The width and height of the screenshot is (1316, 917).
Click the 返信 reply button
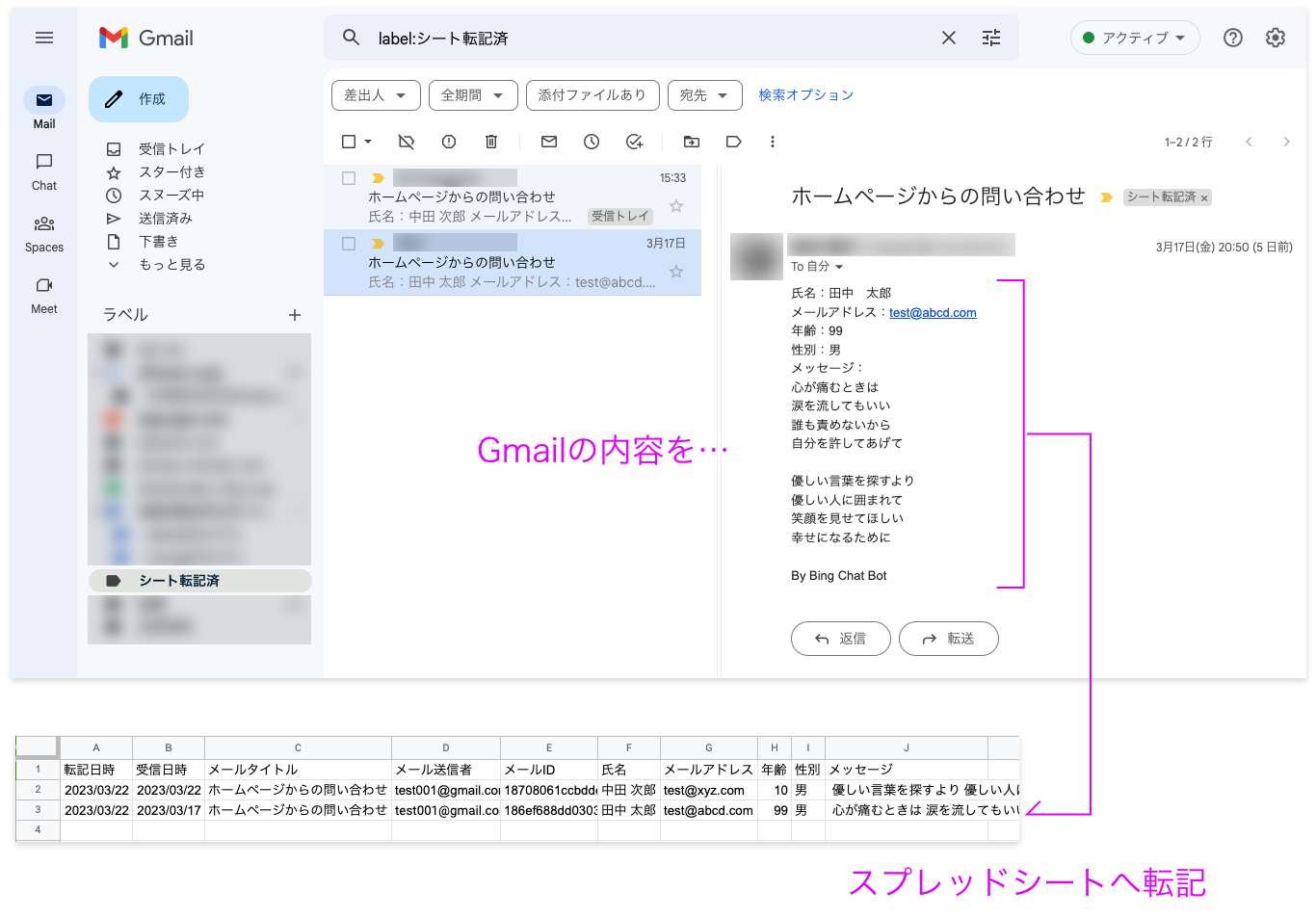pos(840,638)
